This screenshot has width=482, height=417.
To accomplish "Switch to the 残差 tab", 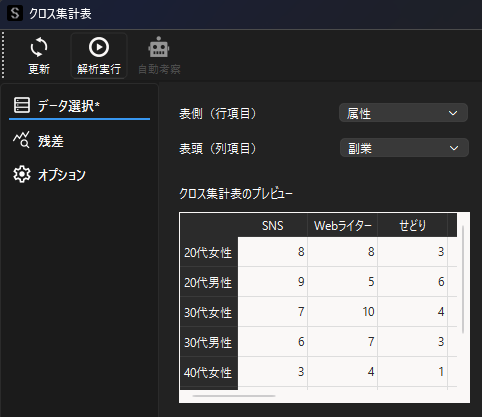I will [x=79, y=141].
